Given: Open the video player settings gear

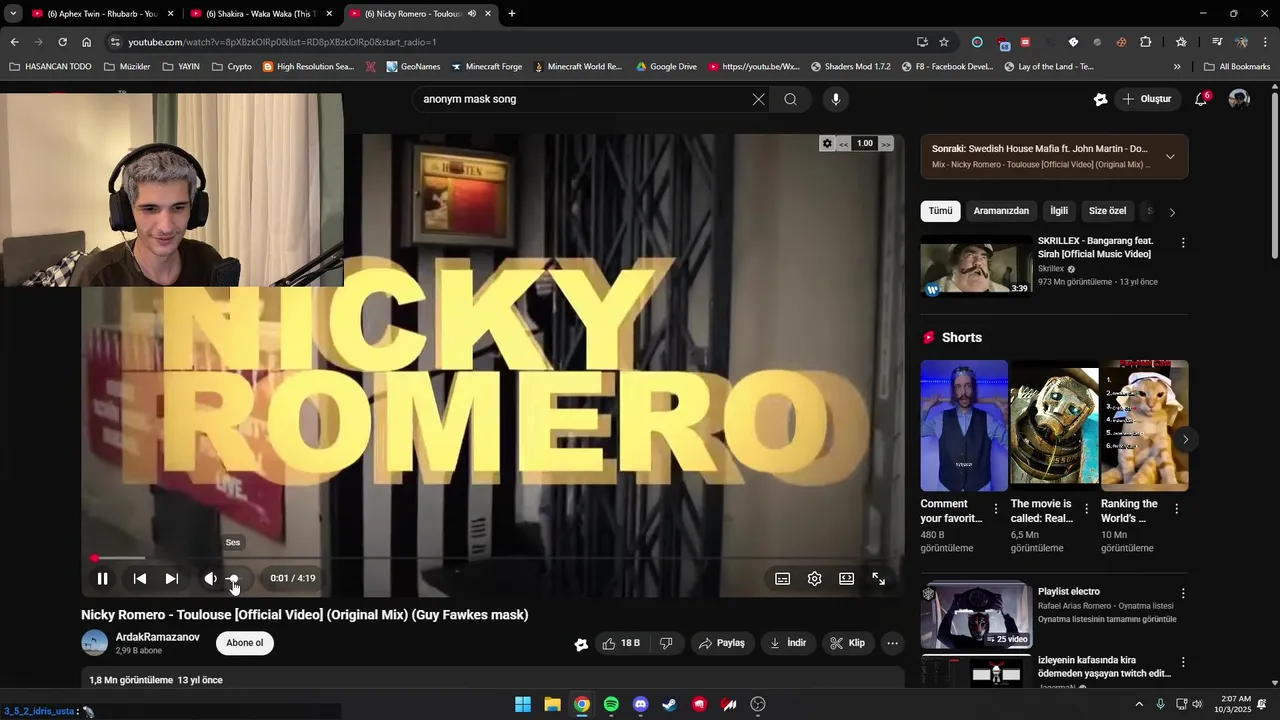Looking at the screenshot, I should (x=815, y=578).
